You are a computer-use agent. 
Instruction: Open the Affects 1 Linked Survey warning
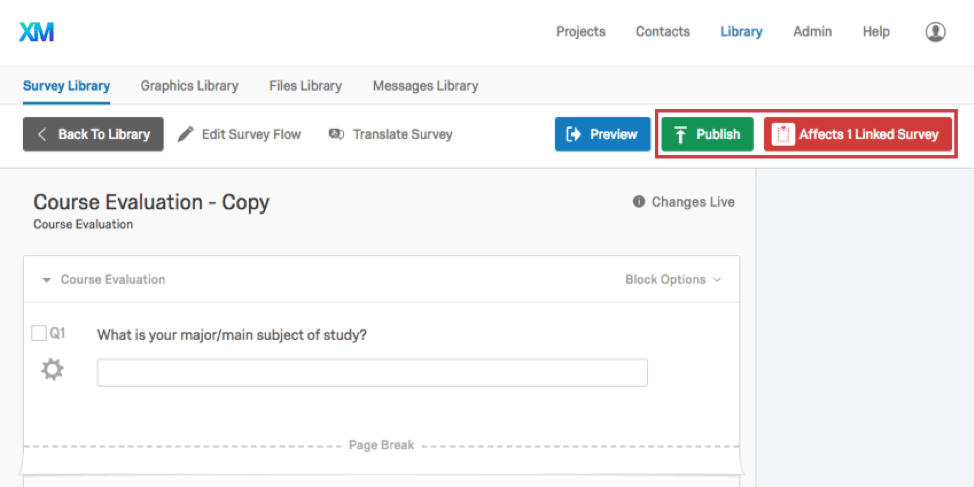(857, 134)
